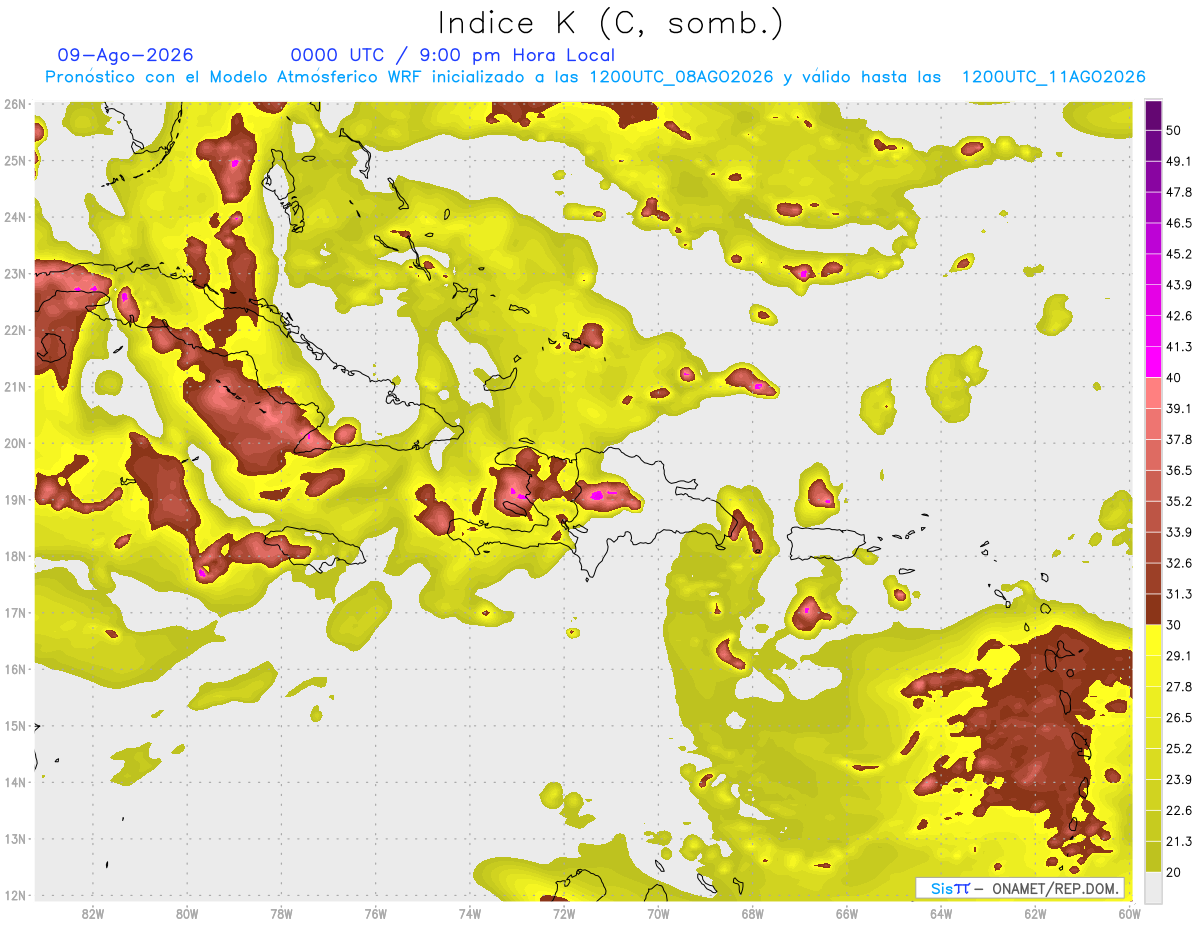This screenshot has height=927, width=1200.
Task: Click the color scale value 22.6
Action: (1179, 811)
